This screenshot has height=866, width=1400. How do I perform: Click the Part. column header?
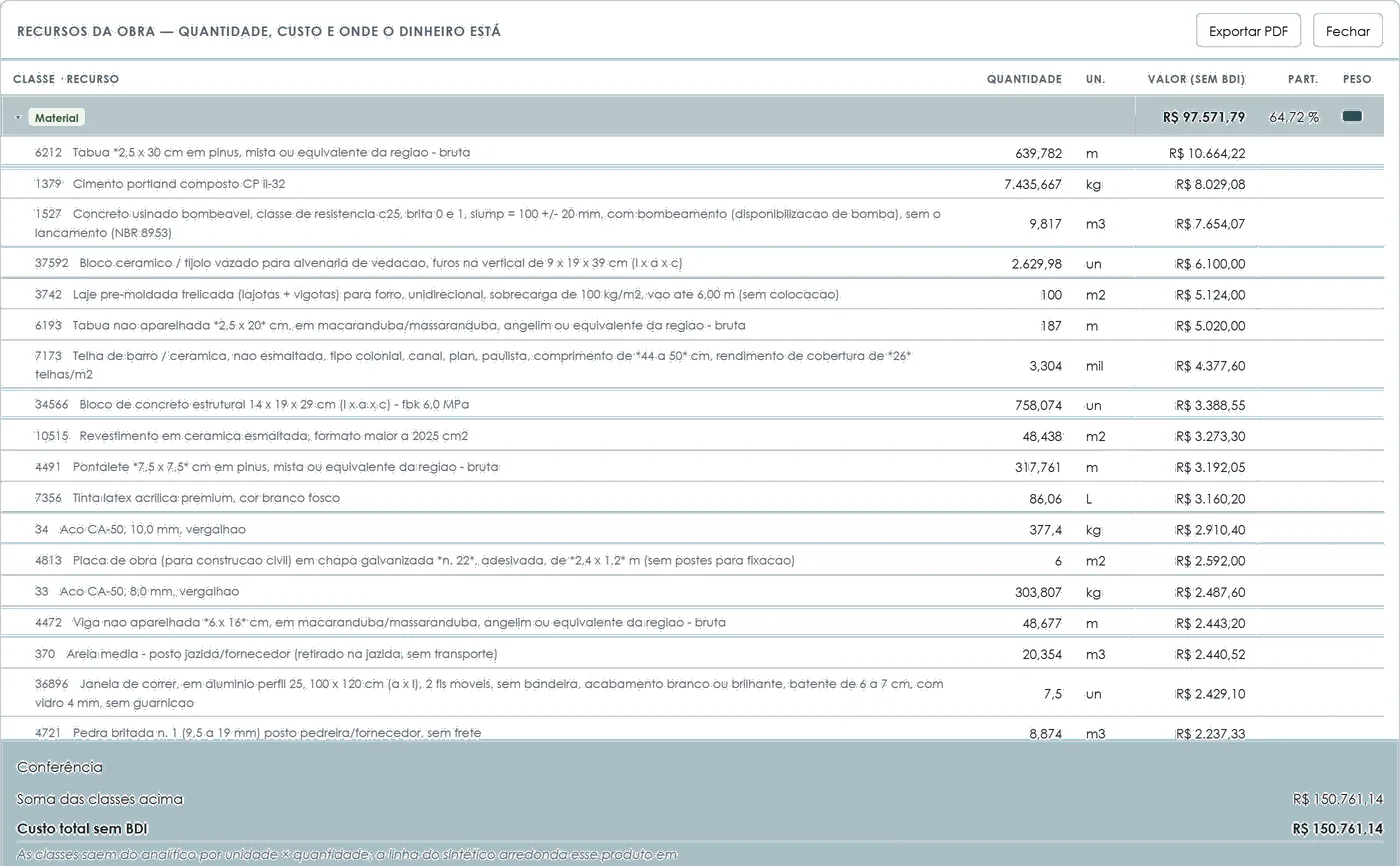click(x=1303, y=79)
